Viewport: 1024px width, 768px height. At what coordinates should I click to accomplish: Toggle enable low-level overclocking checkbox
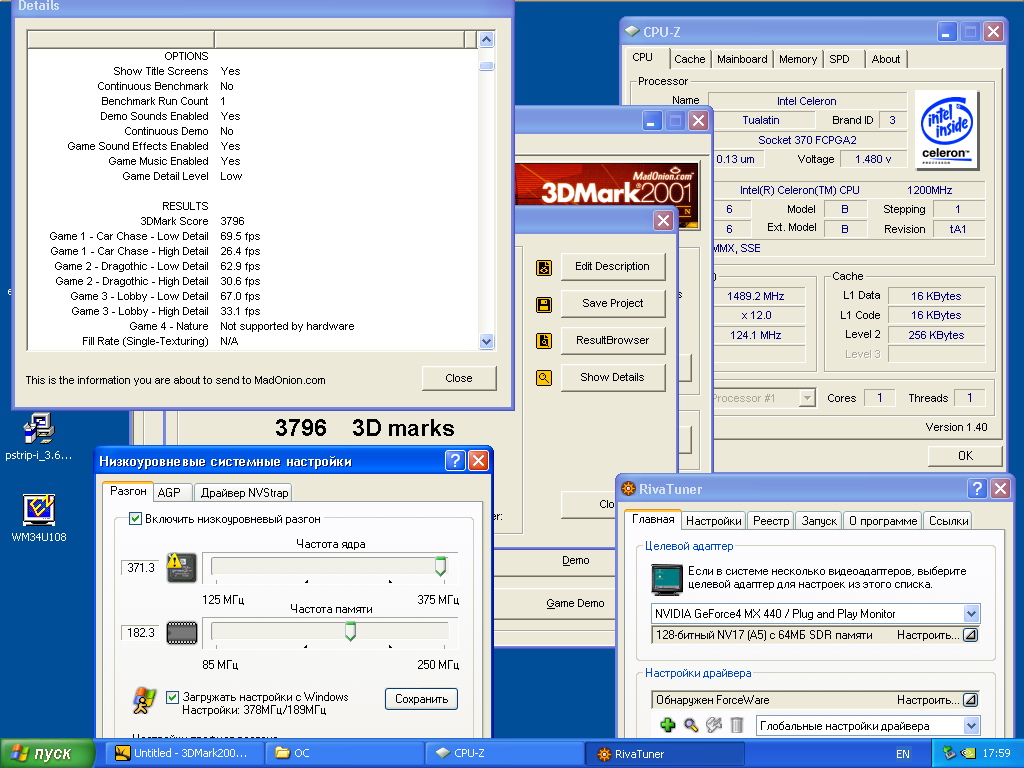135,519
